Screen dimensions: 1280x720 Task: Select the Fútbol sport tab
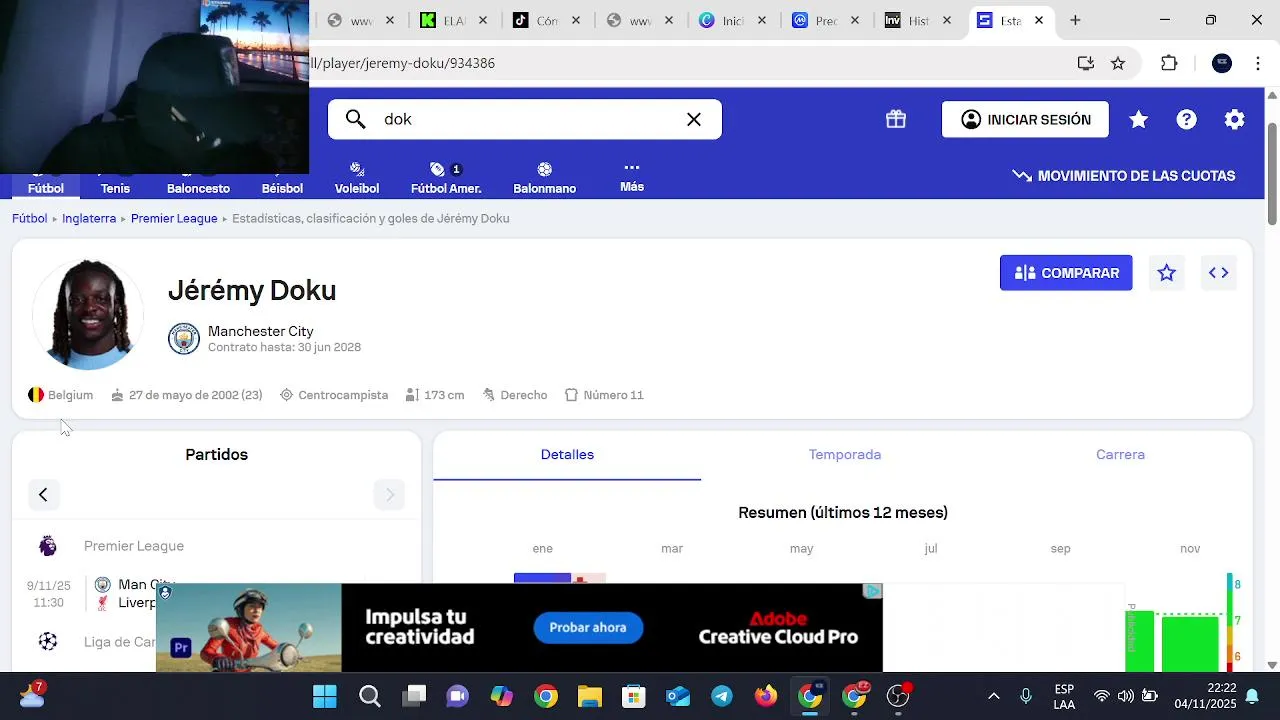point(45,188)
